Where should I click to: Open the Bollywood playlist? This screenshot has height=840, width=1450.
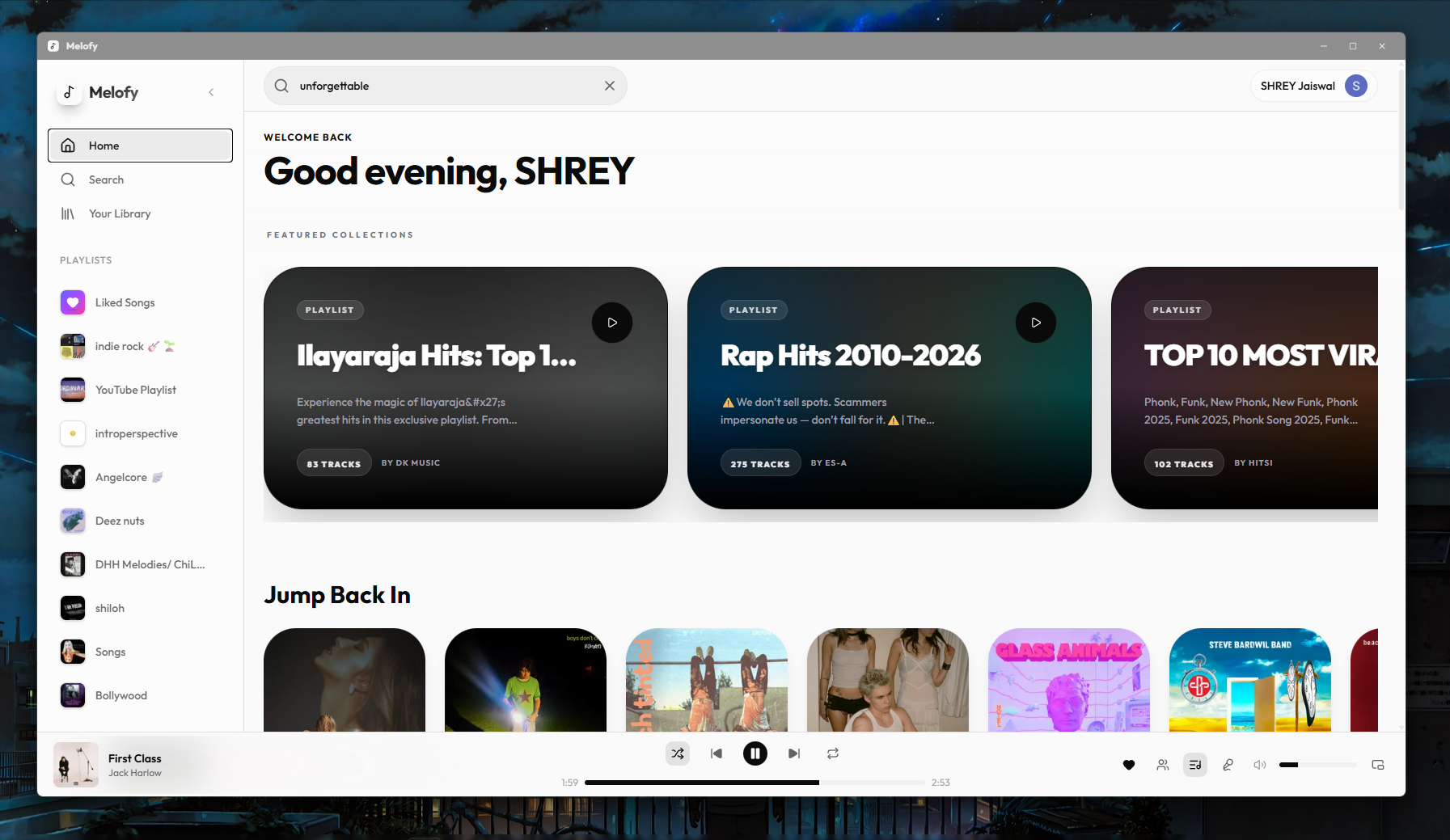[140, 695]
